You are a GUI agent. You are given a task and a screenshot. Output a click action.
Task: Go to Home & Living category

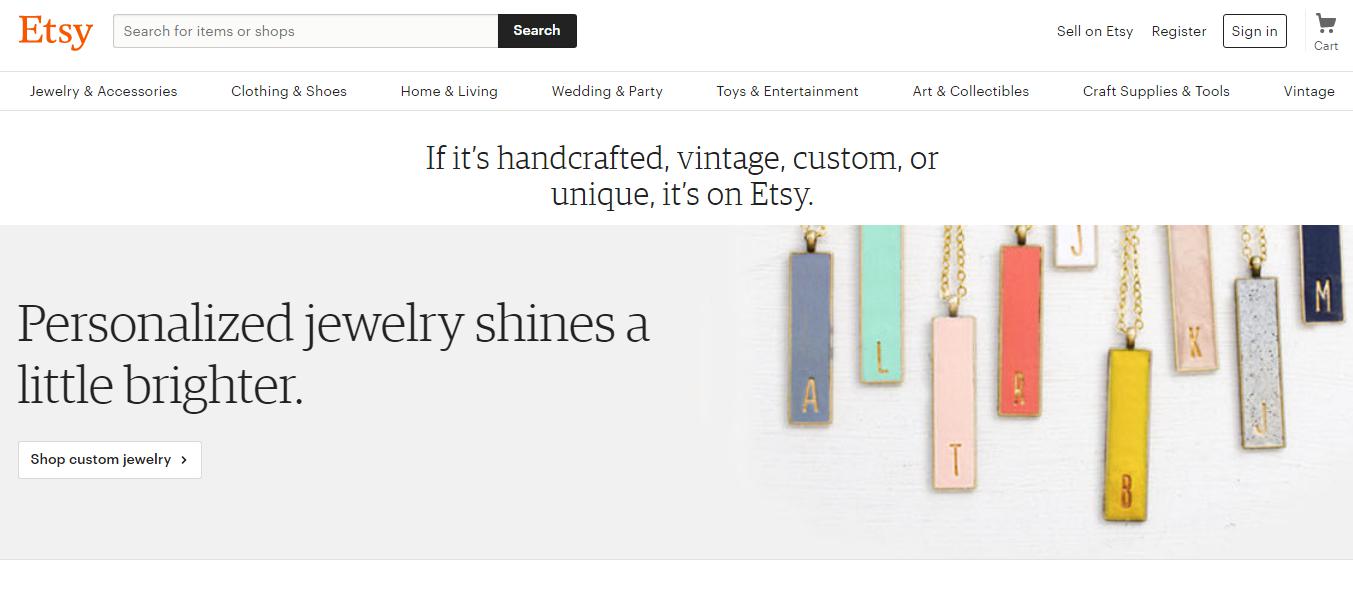pyautogui.click(x=449, y=91)
